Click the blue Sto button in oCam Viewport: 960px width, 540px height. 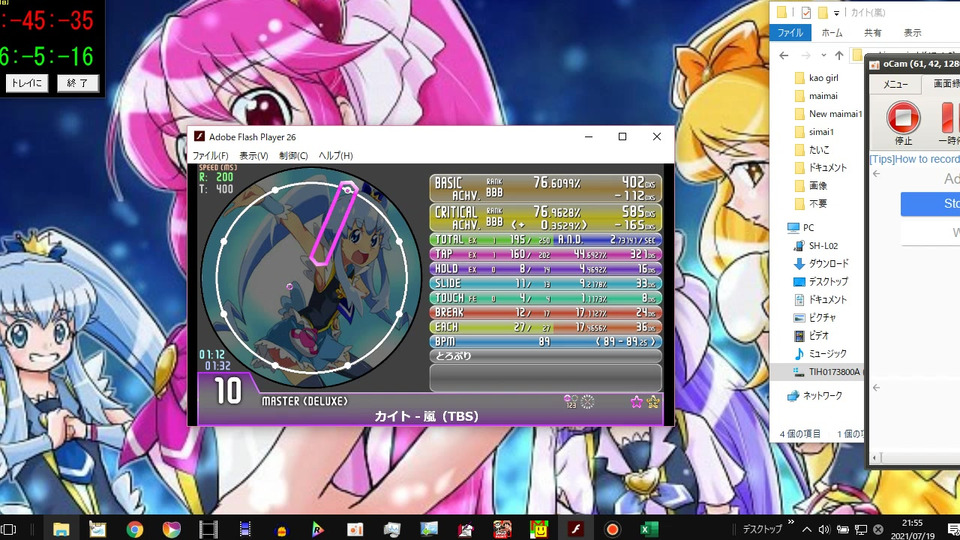point(930,204)
